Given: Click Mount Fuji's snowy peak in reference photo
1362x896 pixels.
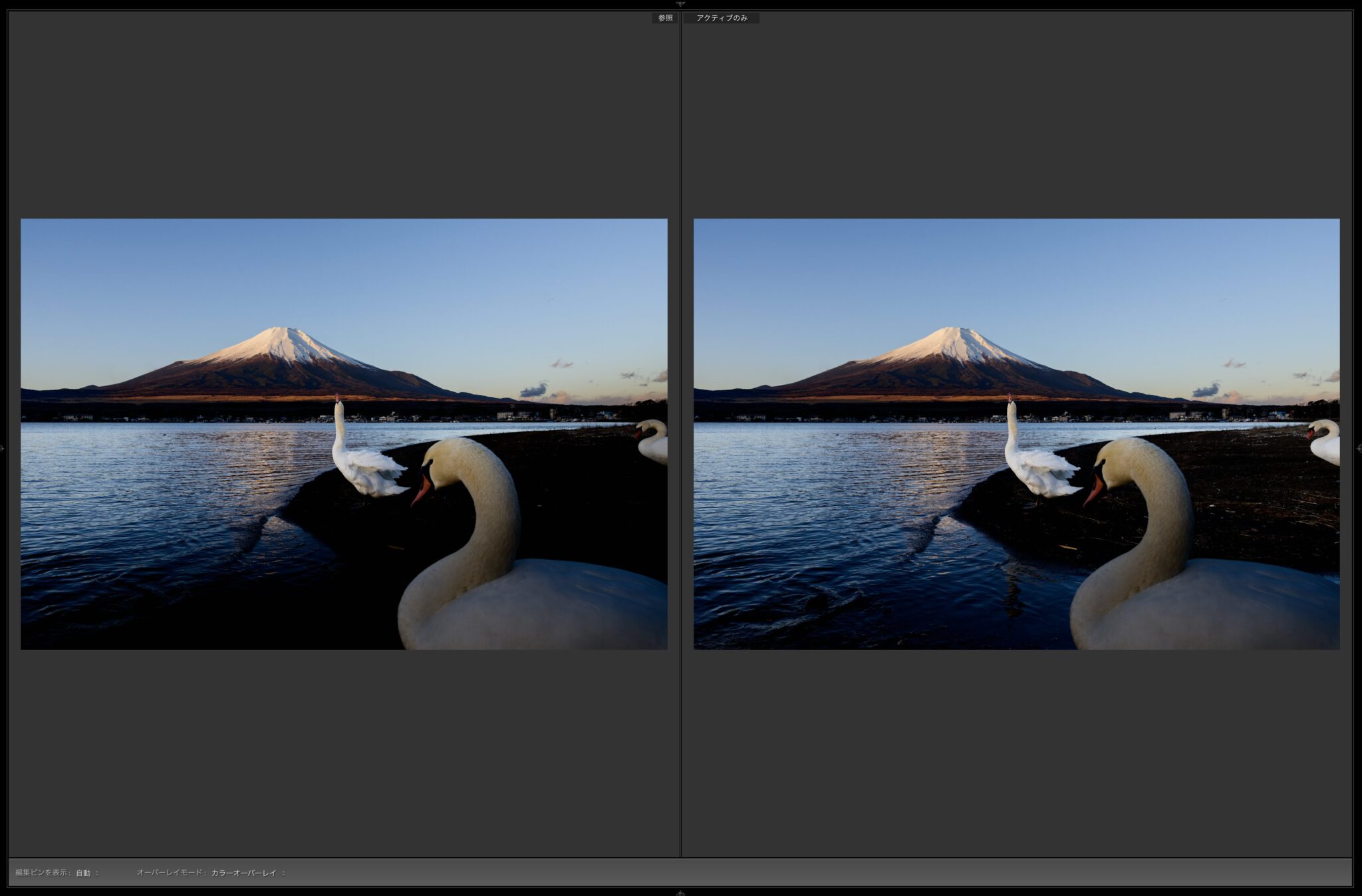Looking at the screenshot, I should click(x=283, y=338).
